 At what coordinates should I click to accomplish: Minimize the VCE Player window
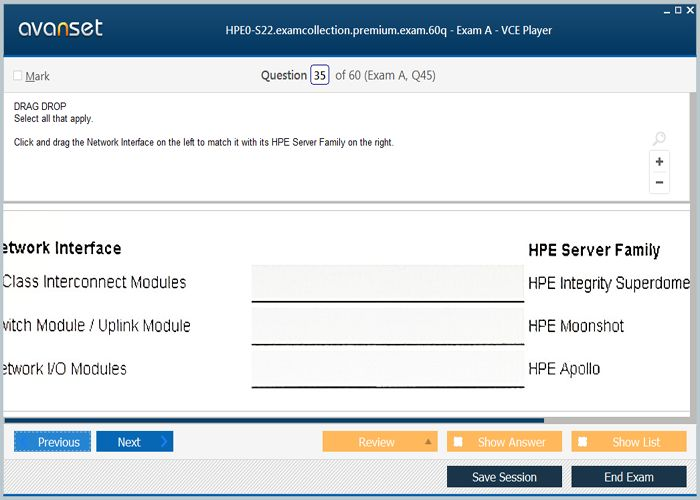pyautogui.click(x=667, y=11)
